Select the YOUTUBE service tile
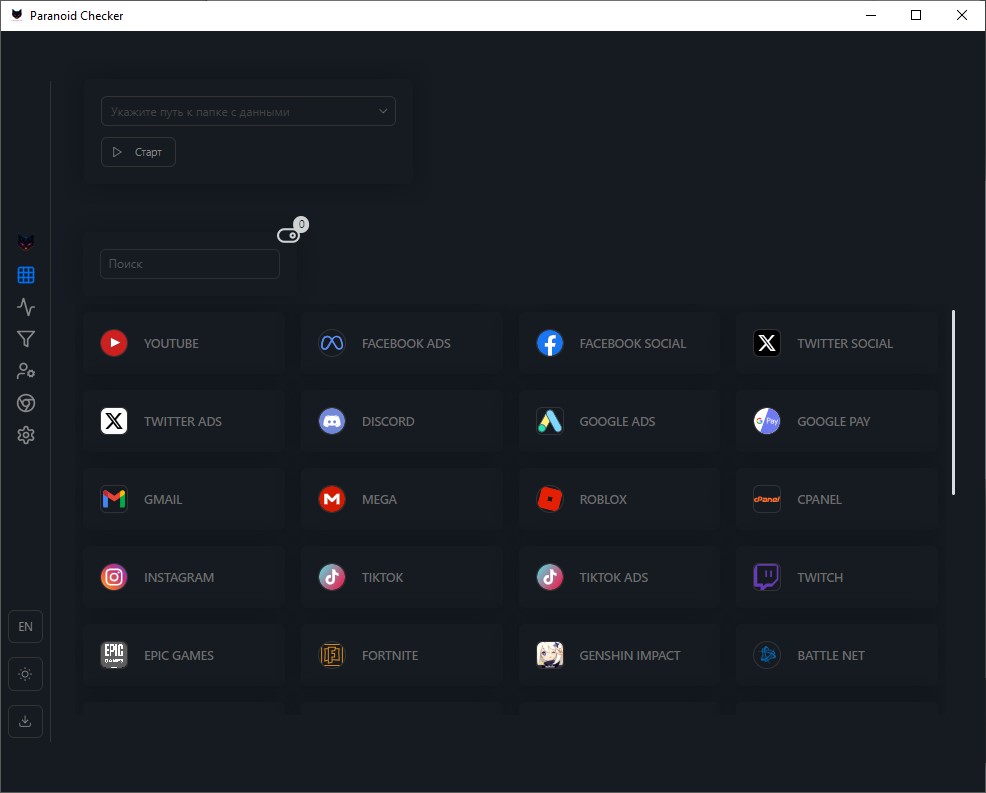The image size is (986, 793). [x=184, y=343]
